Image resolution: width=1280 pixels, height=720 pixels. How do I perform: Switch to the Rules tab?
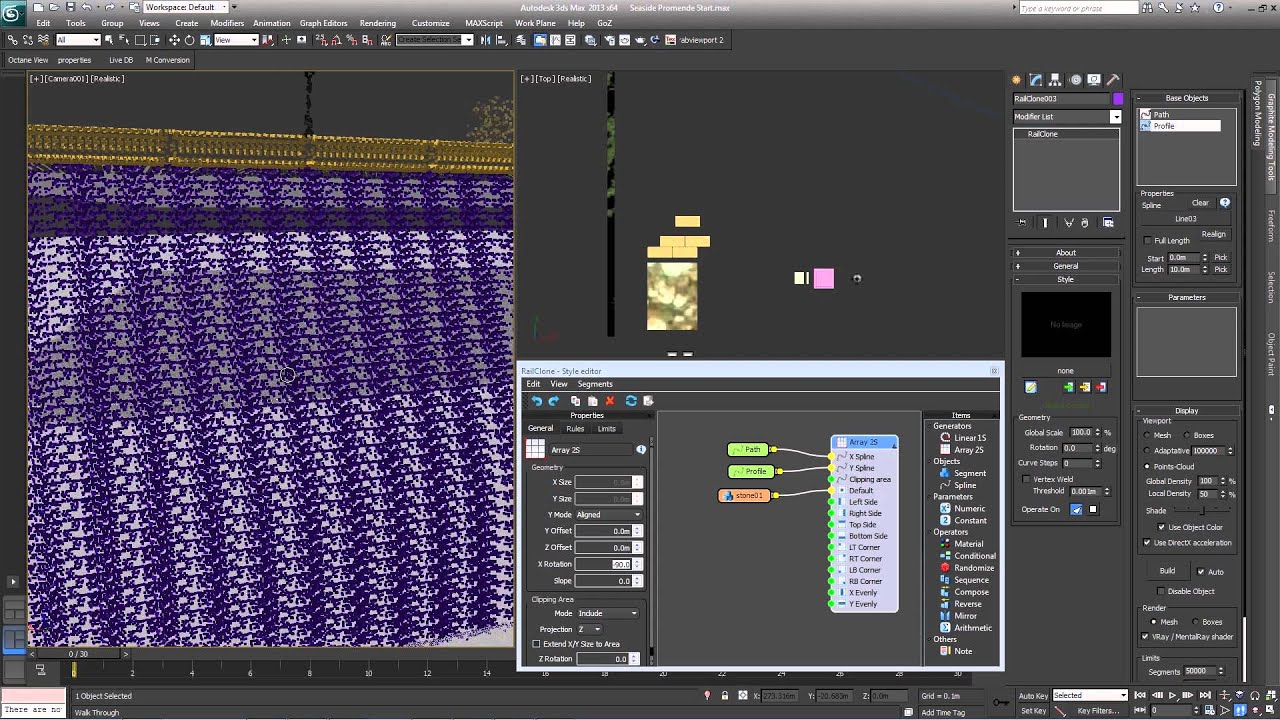pyautogui.click(x=575, y=429)
